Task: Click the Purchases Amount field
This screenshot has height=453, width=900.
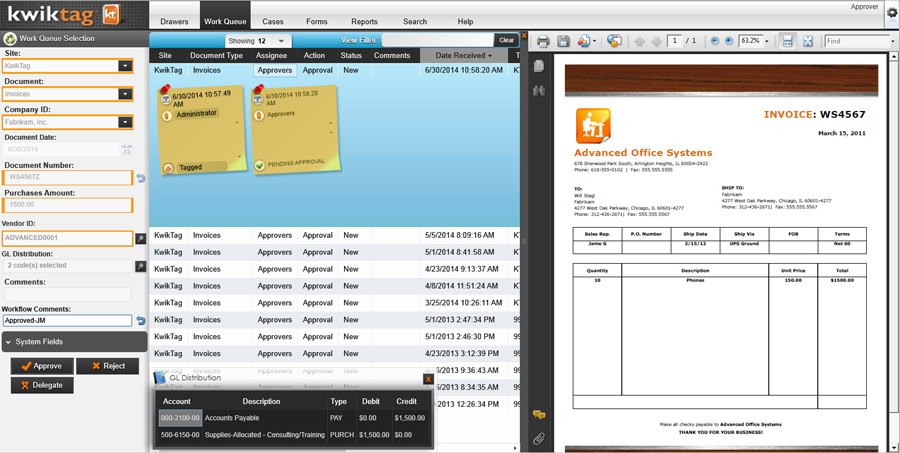Action: [68, 205]
